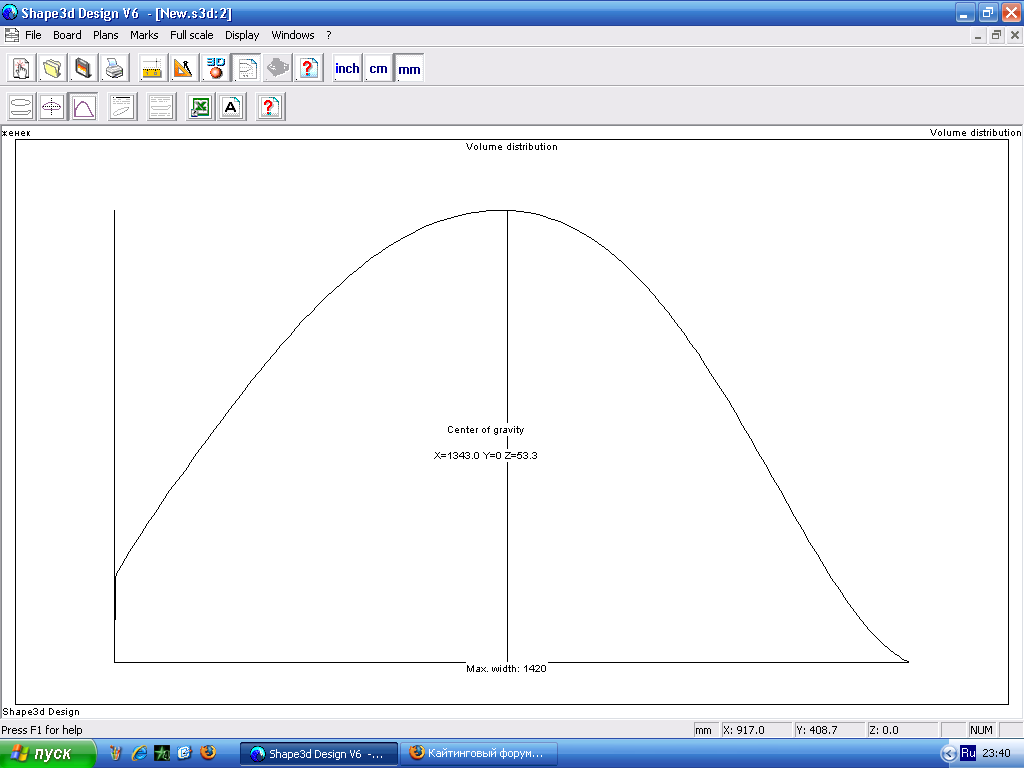Expand the Display menu
Screen dimensions: 1024x768
click(x=242, y=35)
